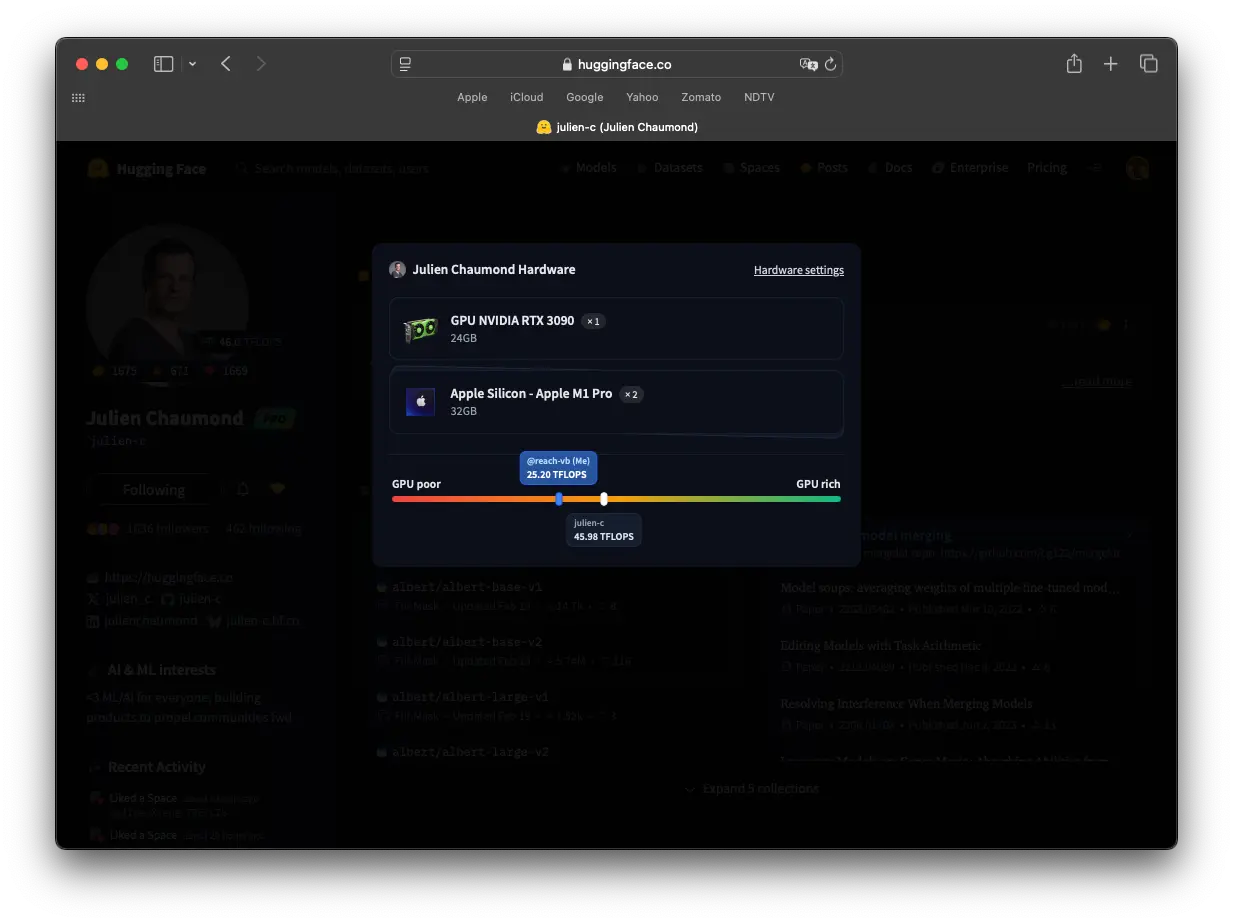Open the Apple bookmark
Viewport: 1233px width, 923px height.
pyautogui.click(x=472, y=97)
